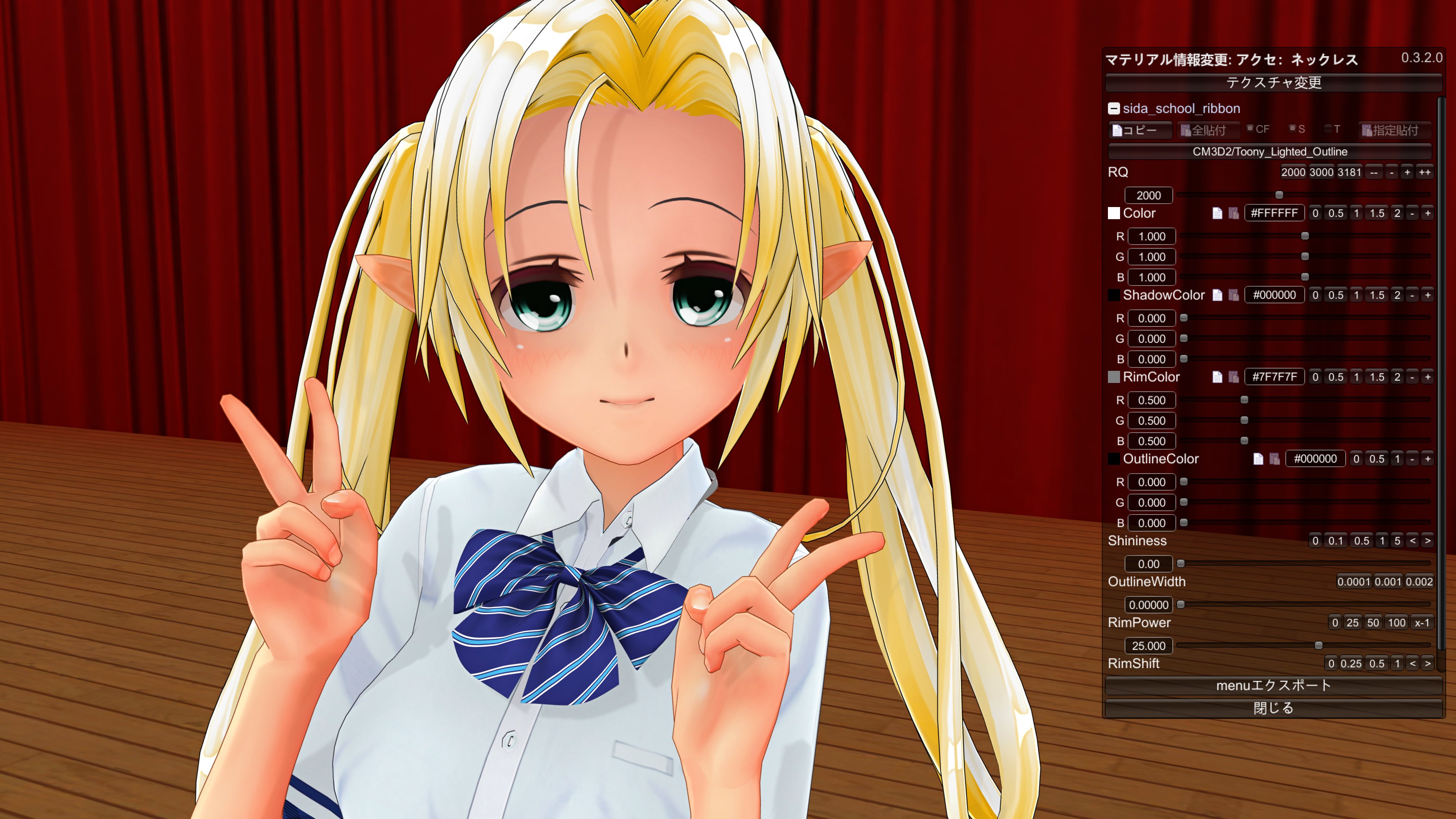
Task: Collapse the sida_school_ribbon material section
Action: tap(1114, 108)
